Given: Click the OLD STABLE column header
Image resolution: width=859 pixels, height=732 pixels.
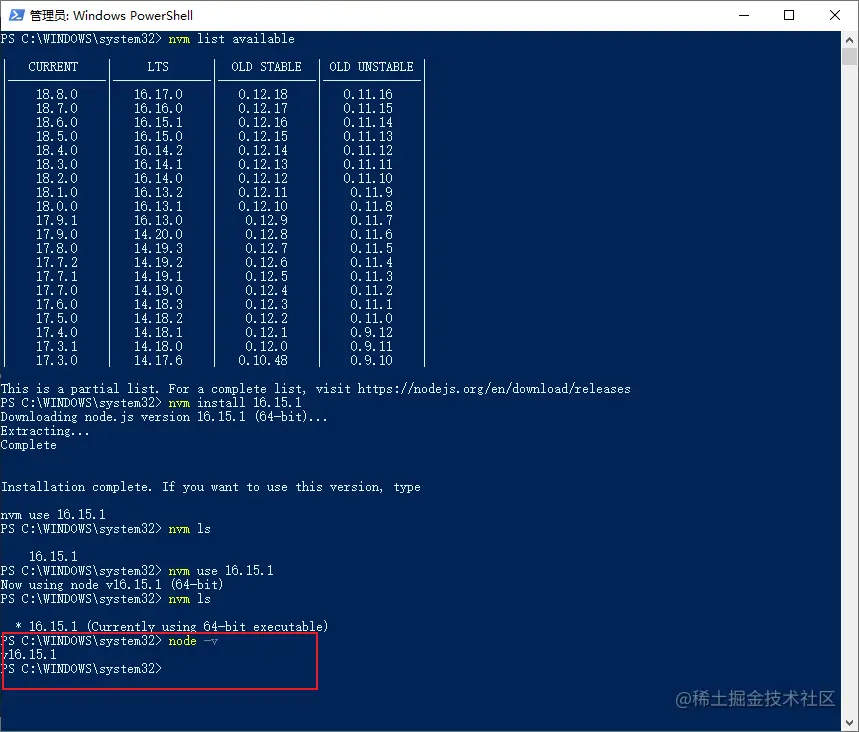Looking at the screenshot, I should [x=266, y=67].
